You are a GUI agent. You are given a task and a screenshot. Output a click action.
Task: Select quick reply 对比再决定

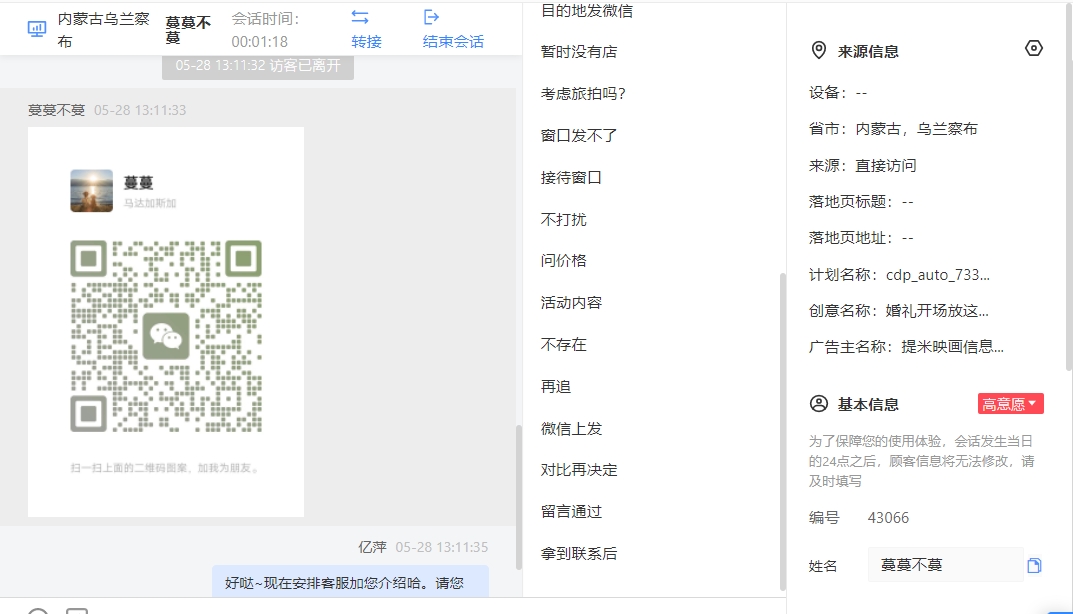click(x=579, y=470)
